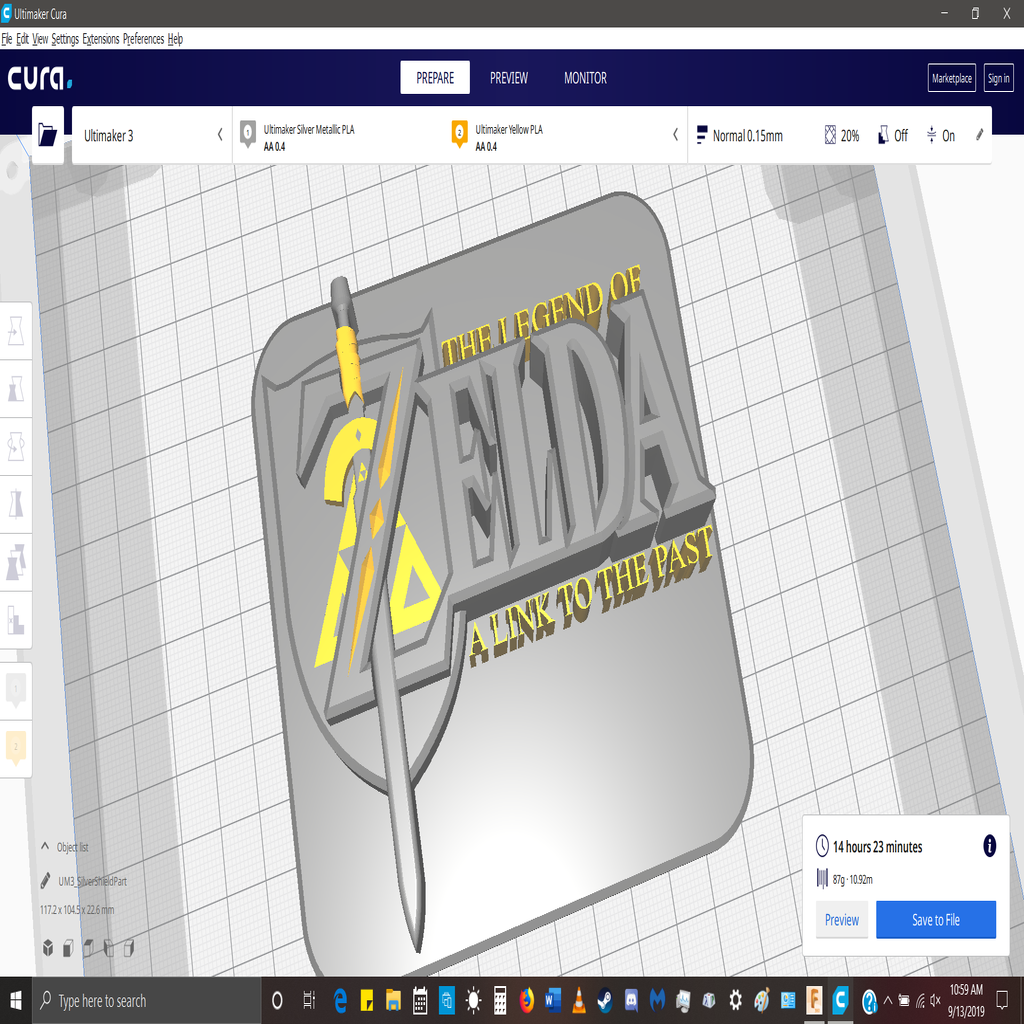Image resolution: width=1024 pixels, height=1024 pixels.
Task: Select the Scale tool in left toolbar
Action: [x=16, y=389]
